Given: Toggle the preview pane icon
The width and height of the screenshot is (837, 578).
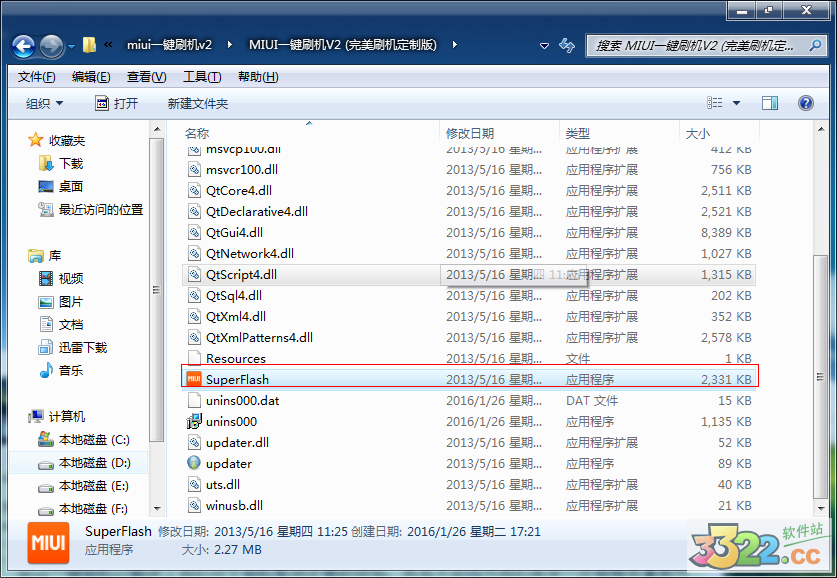Looking at the screenshot, I should tap(770, 103).
